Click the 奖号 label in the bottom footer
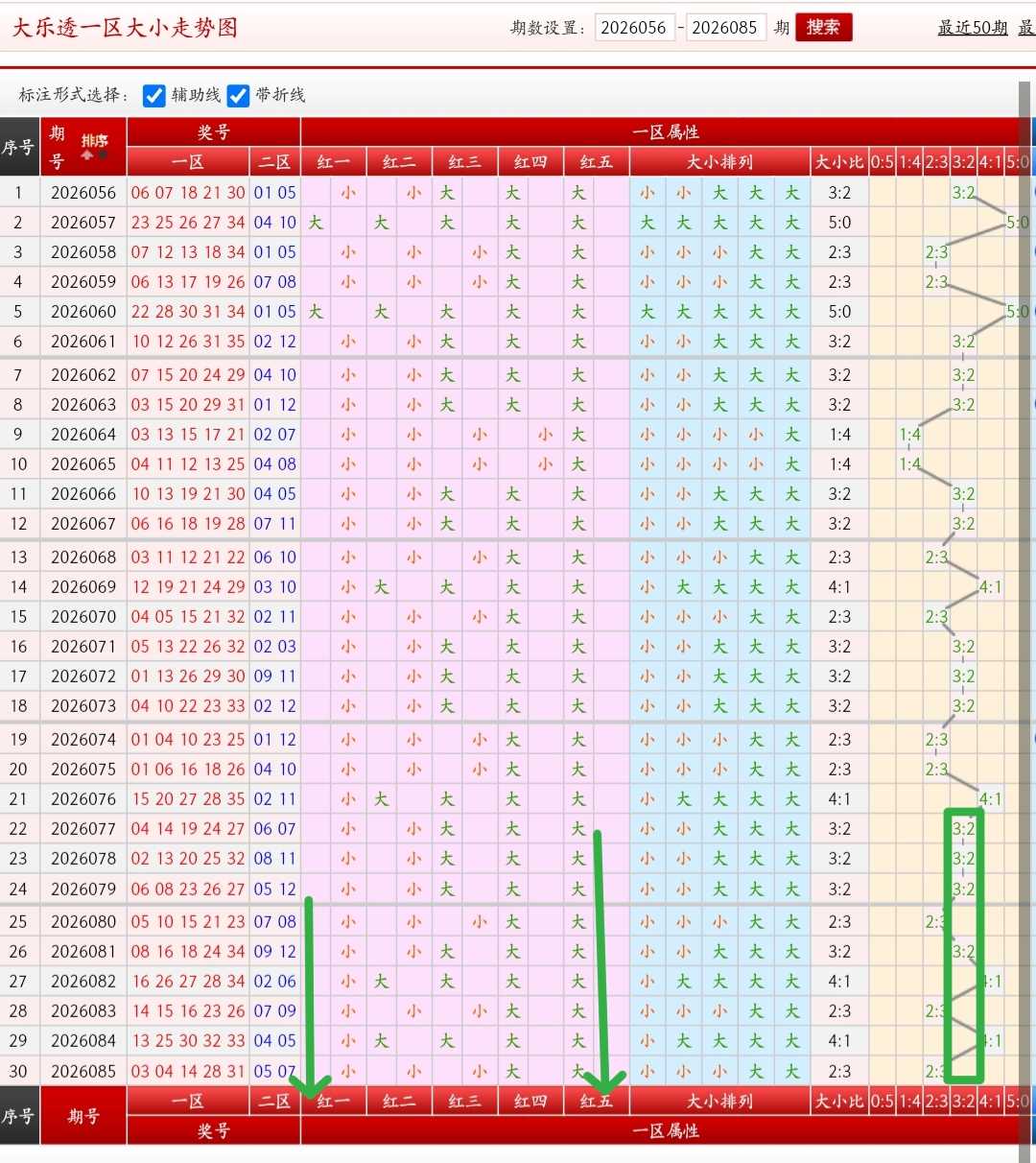Image resolution: width=1036 pixels, height=1163 pixels. (x=214, y=1131)
